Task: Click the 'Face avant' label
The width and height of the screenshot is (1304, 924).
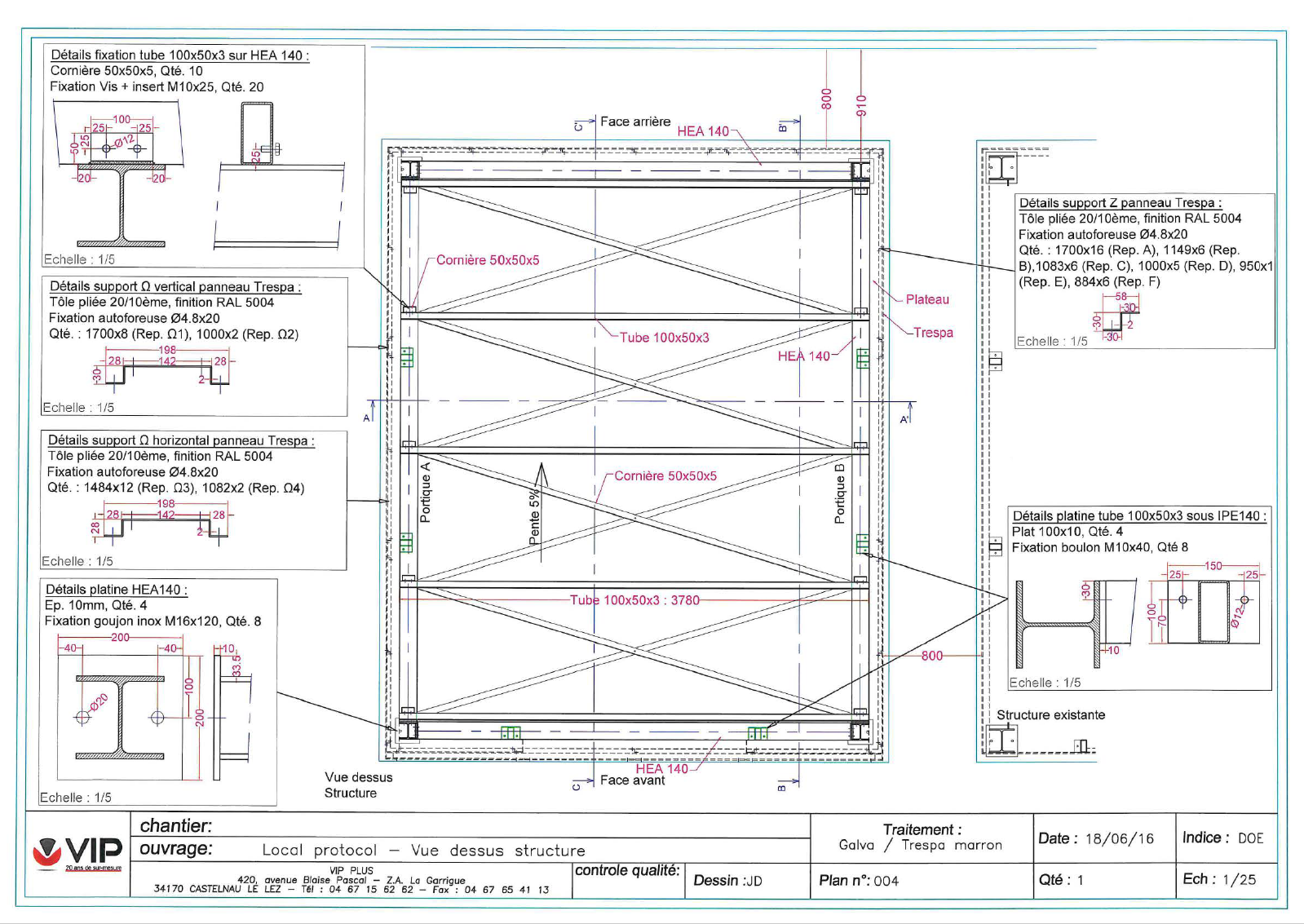Action: 632,780
